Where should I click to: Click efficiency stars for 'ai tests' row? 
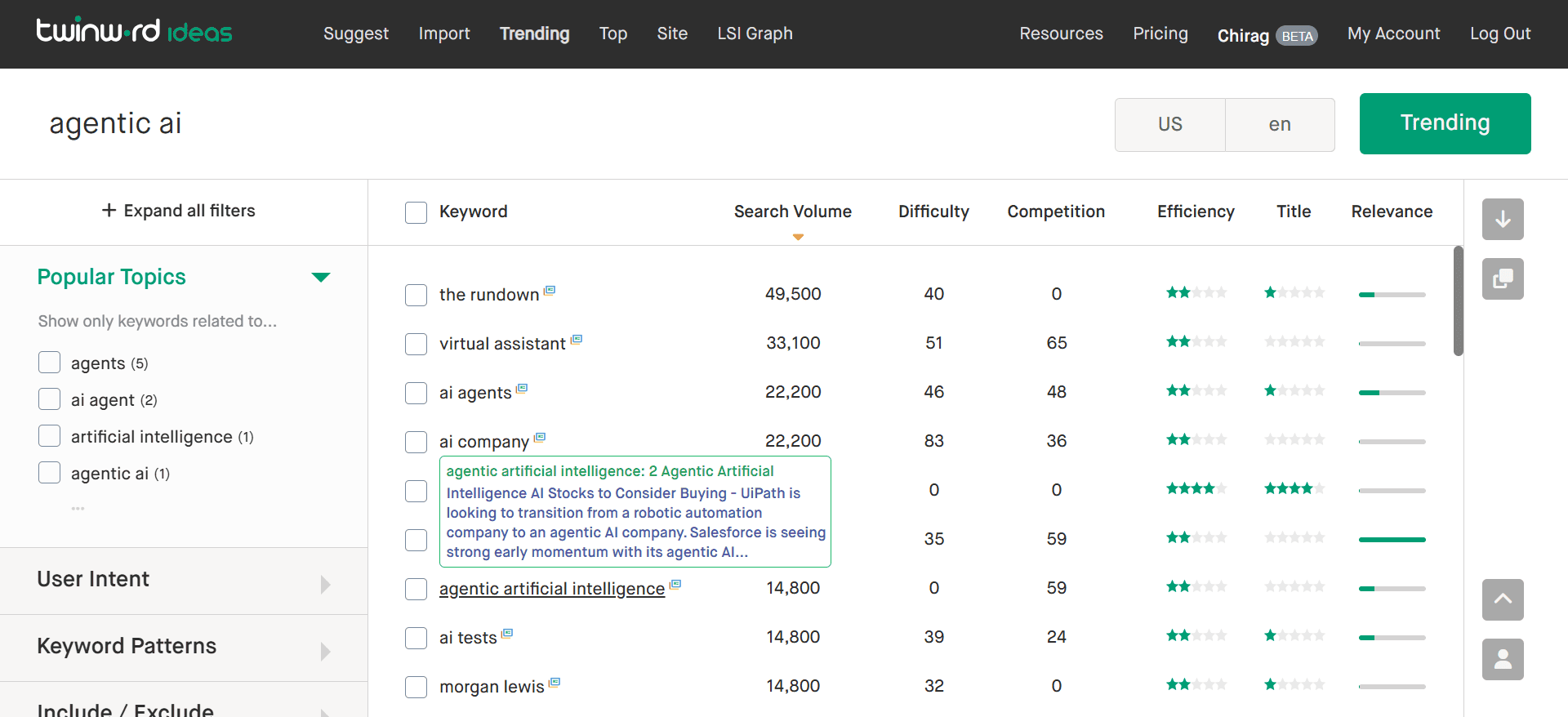pyautogui.click(x=1196, y=635)
